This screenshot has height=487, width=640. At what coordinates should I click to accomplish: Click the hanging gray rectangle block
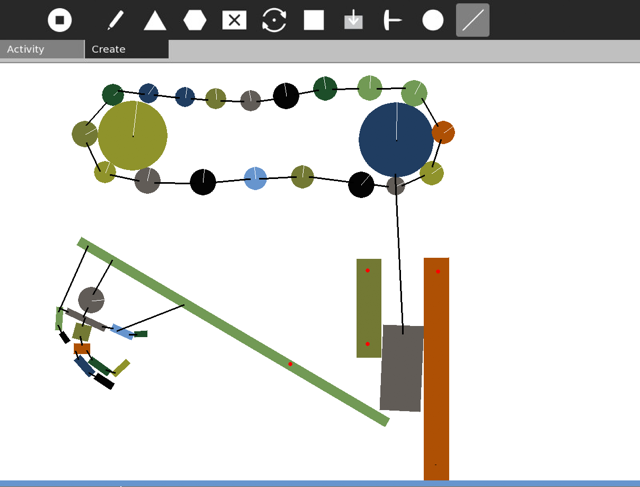click(x=401, y=370)
